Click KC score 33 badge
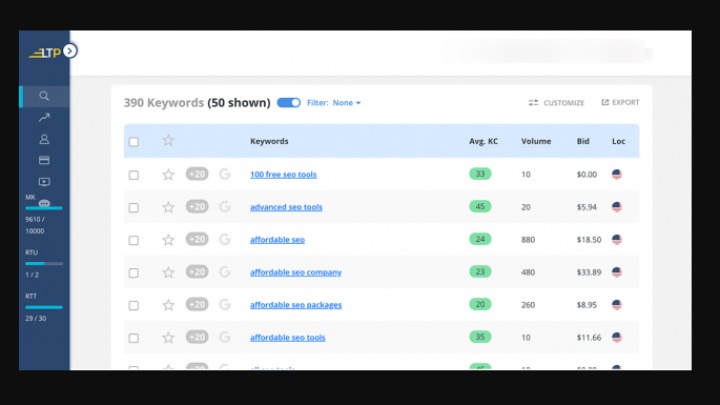Viewport: 720px width, 405px height. pos(480,174)
